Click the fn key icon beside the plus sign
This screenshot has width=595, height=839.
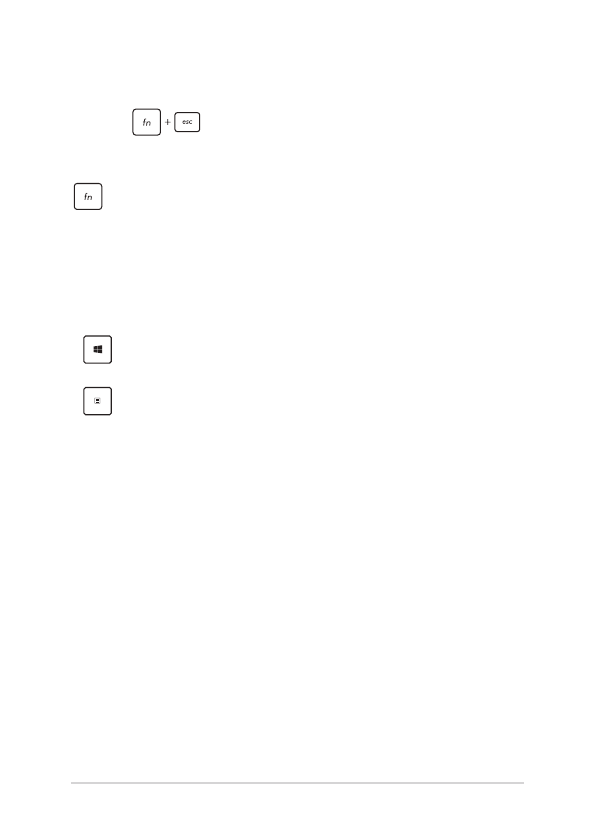coord(147,122)
